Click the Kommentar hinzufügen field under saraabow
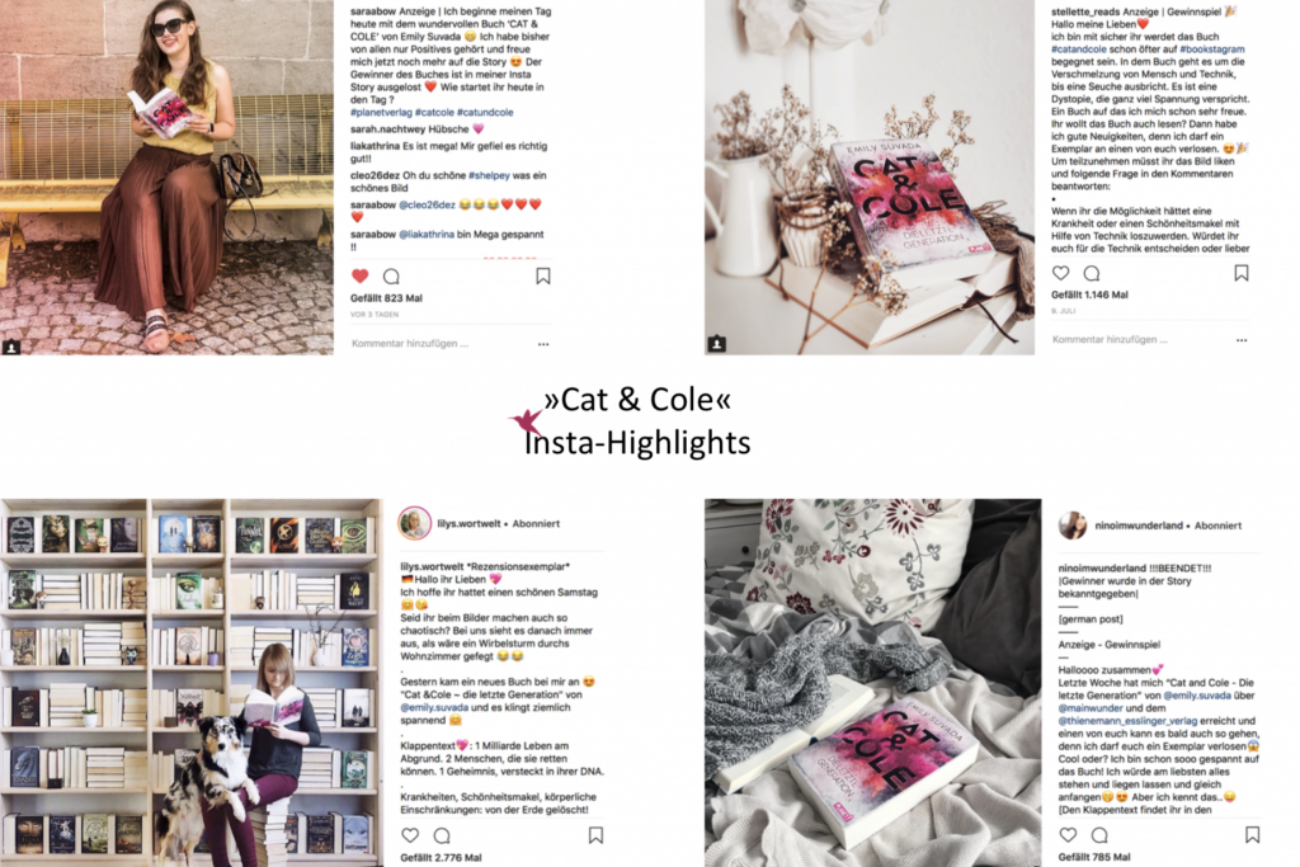Image resolution: width=1300 pixels, height=867 pixels. point(410,343)
